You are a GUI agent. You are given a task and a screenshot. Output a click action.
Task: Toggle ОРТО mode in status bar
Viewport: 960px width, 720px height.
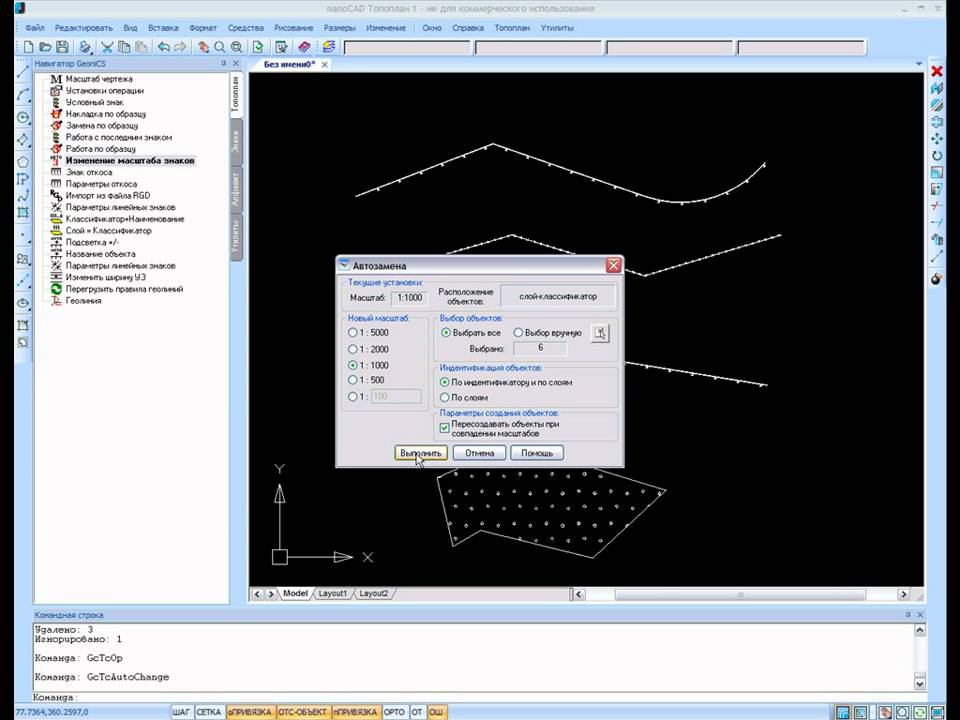pyautogui.click(x=394, y=712)
